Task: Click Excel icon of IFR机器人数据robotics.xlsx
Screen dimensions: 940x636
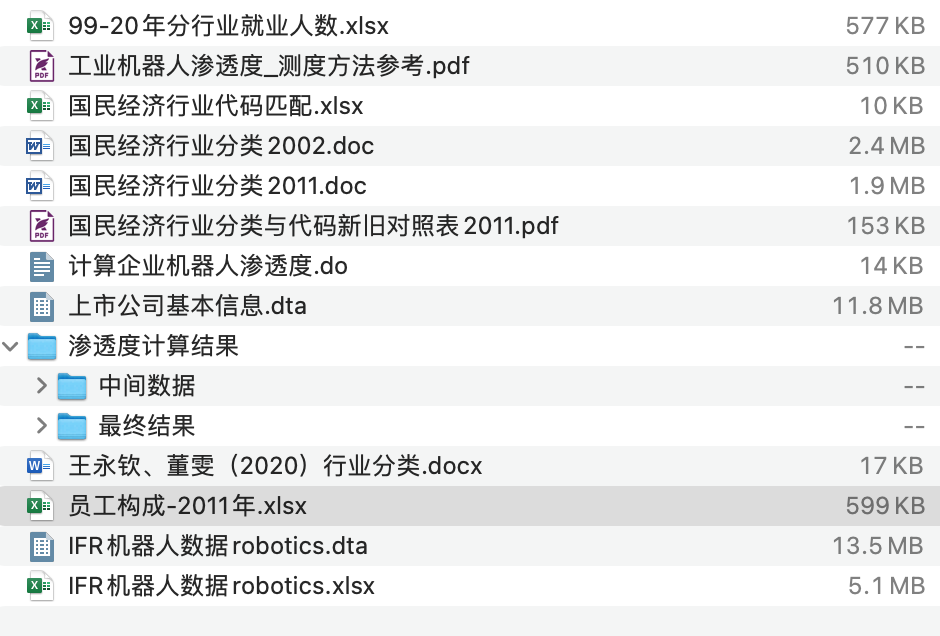Action: pyautogui.click(x=41, y=586)
